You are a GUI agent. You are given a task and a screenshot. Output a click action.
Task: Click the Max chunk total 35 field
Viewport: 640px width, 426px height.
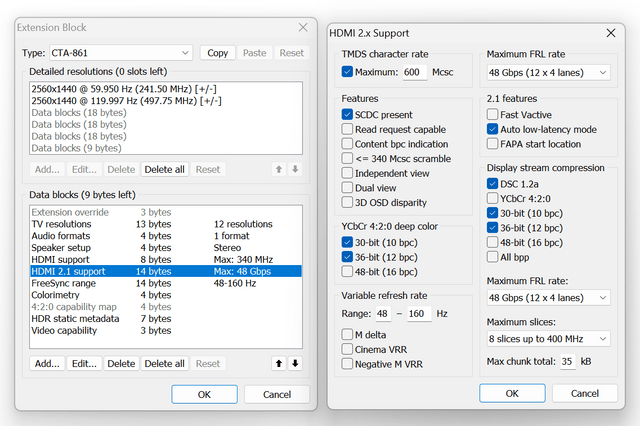(x=567, y=361)
